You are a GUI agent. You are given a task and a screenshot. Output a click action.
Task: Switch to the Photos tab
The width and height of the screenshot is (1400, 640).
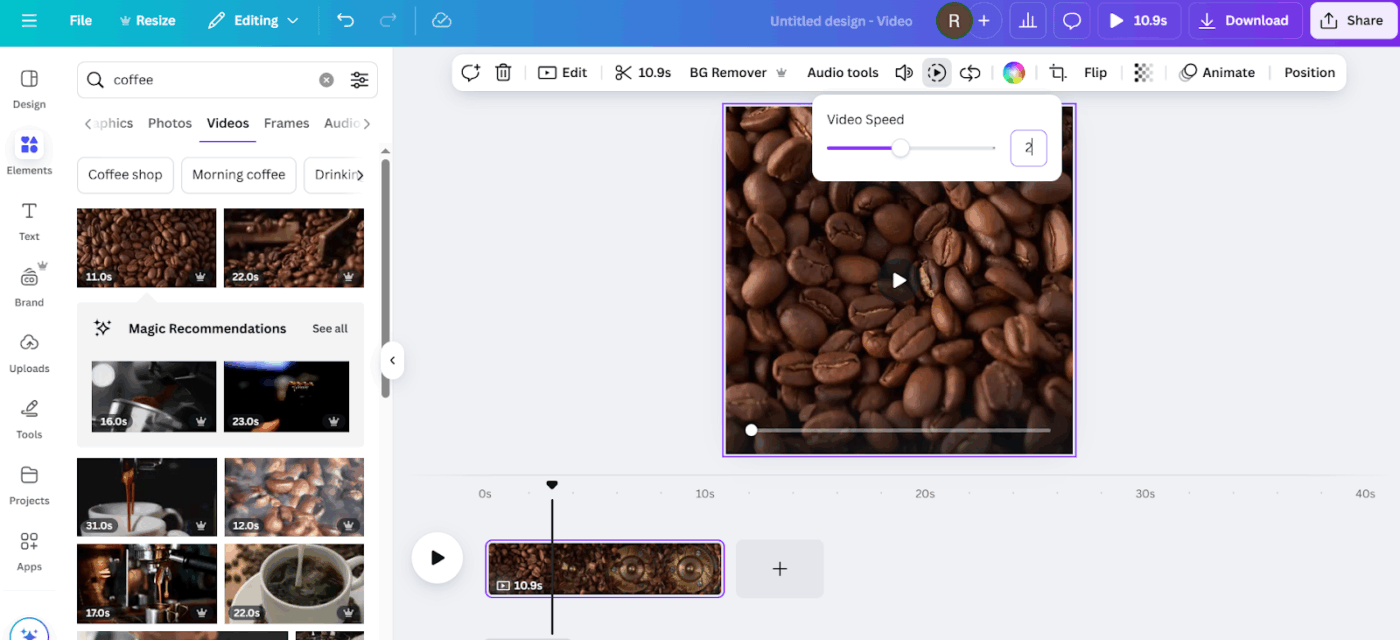[169, 122]
